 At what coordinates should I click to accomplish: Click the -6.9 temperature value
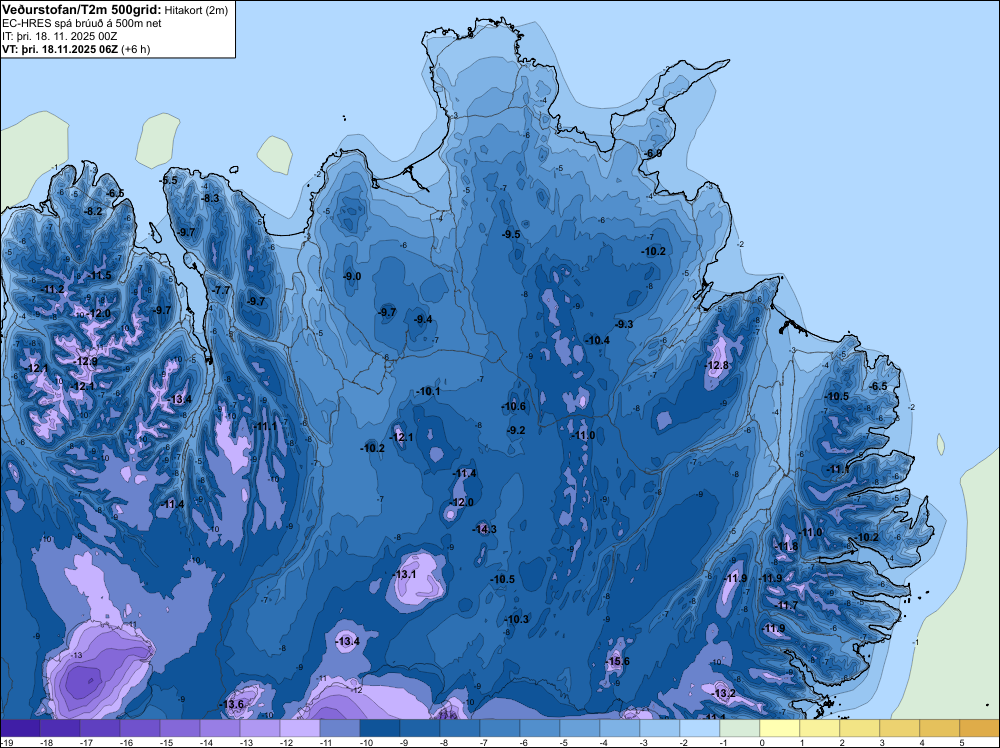[652, 154]
